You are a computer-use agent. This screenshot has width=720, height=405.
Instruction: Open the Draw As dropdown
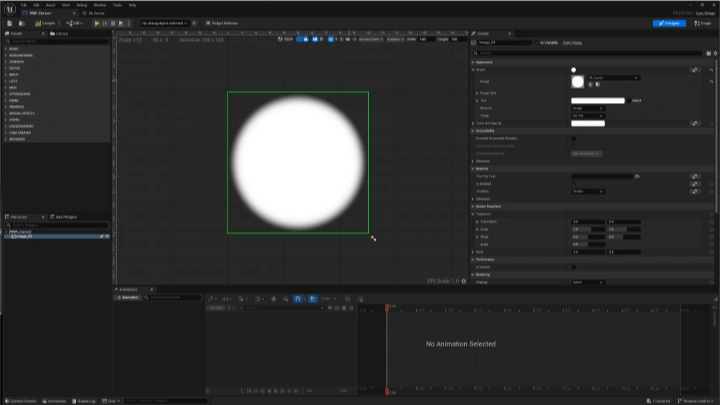pos(588,108)
